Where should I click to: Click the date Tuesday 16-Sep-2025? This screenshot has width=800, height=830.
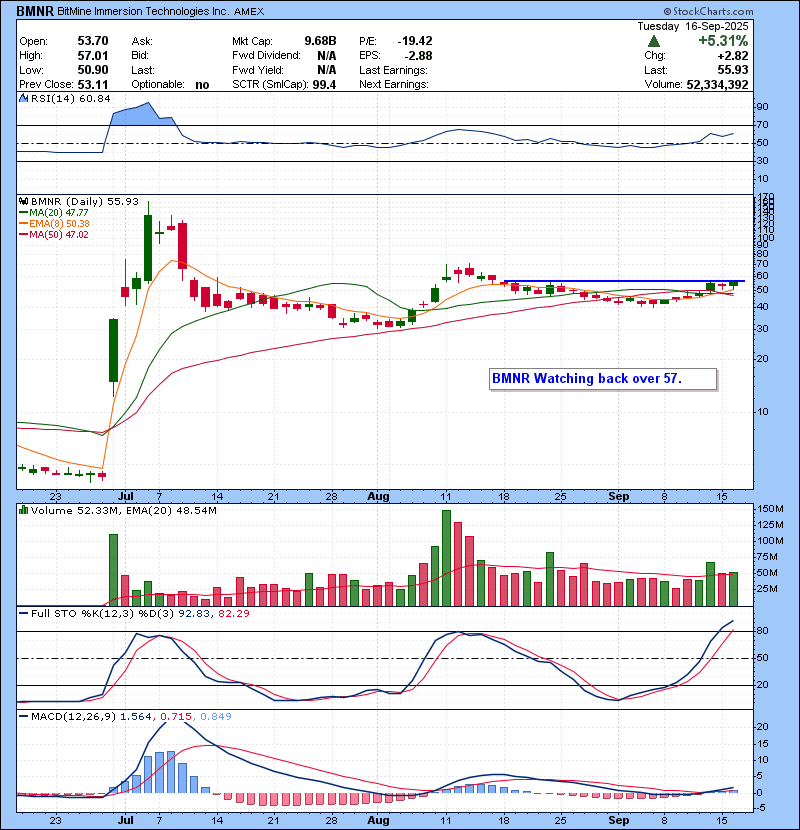click(x=693, y=26)
